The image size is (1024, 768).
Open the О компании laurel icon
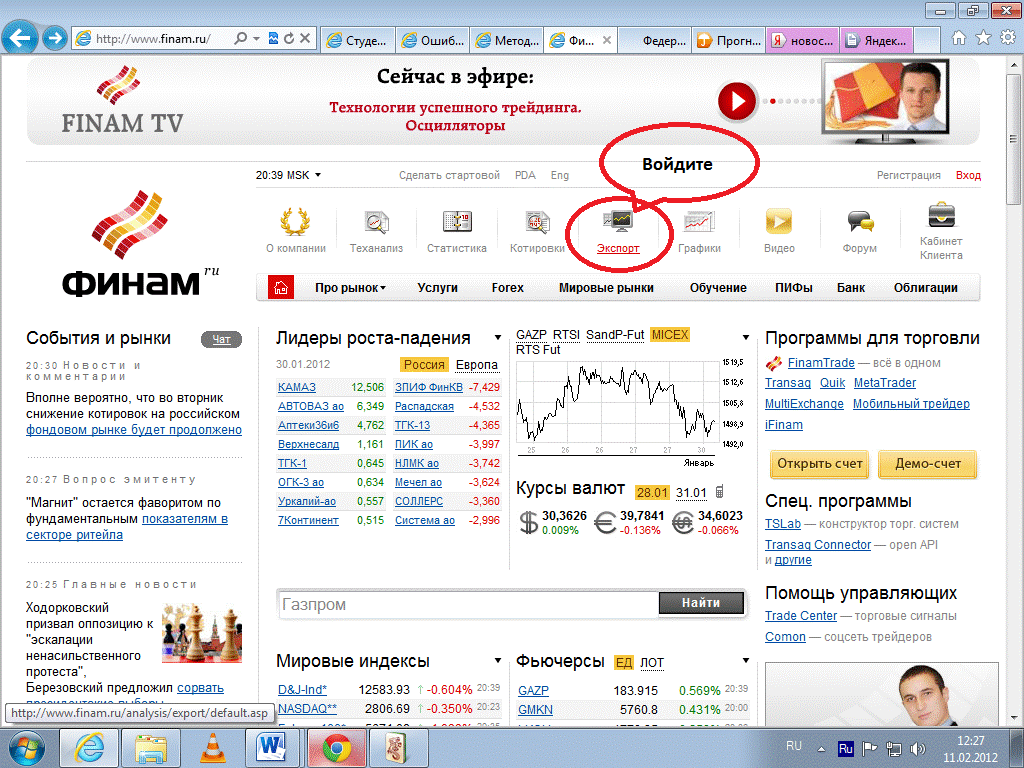click(295, 222)
